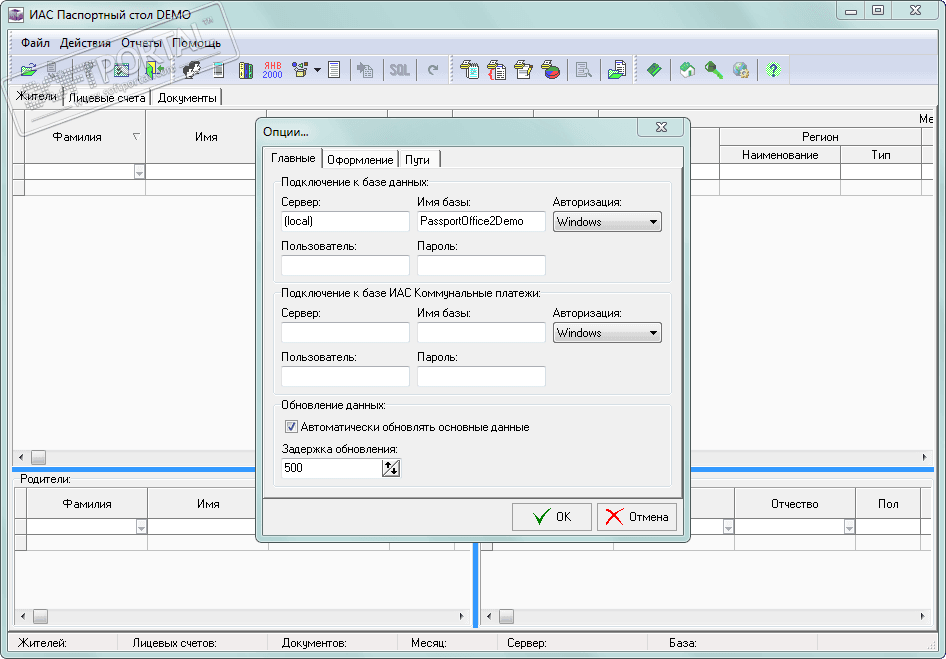Click the Имя базы field PassportOffice2Demo
The height and width of the screenshot is (659, 946).
tap(481, 221)
